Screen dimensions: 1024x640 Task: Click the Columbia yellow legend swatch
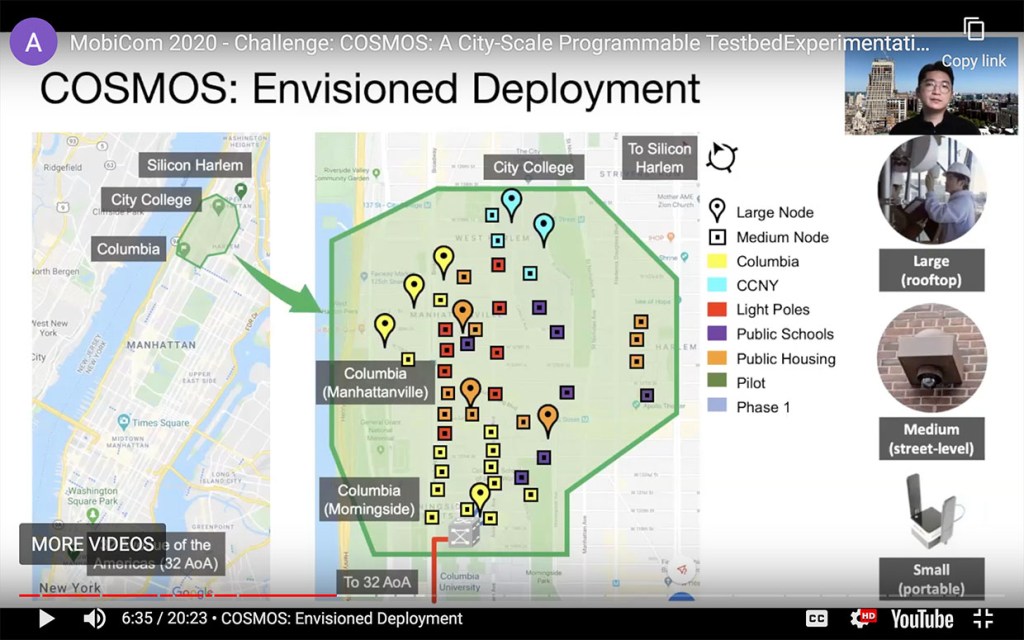click(717, 261)
